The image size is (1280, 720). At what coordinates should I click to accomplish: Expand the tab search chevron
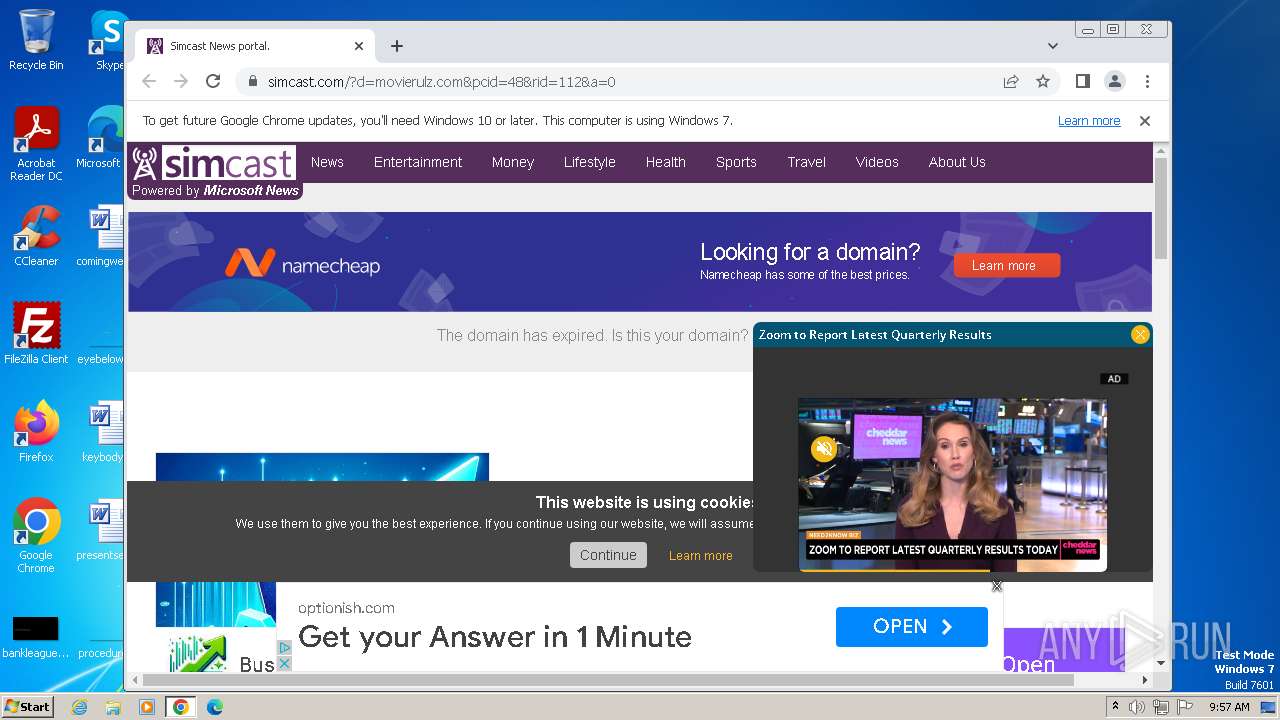click(1053, 46)
